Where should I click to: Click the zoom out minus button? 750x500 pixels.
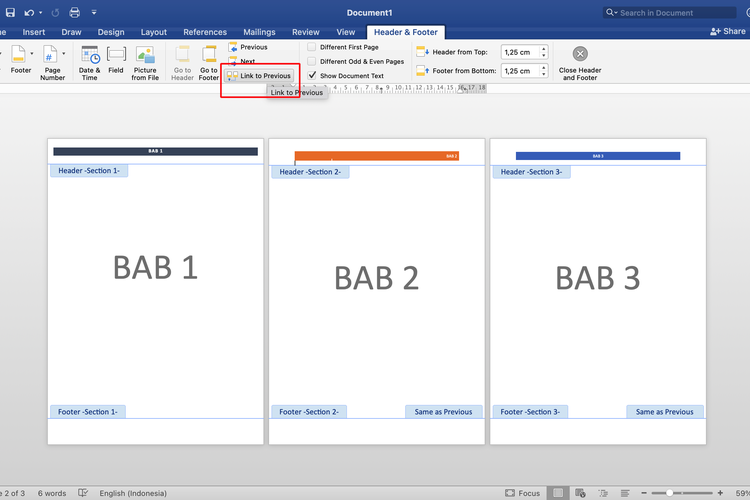point(644,493)
